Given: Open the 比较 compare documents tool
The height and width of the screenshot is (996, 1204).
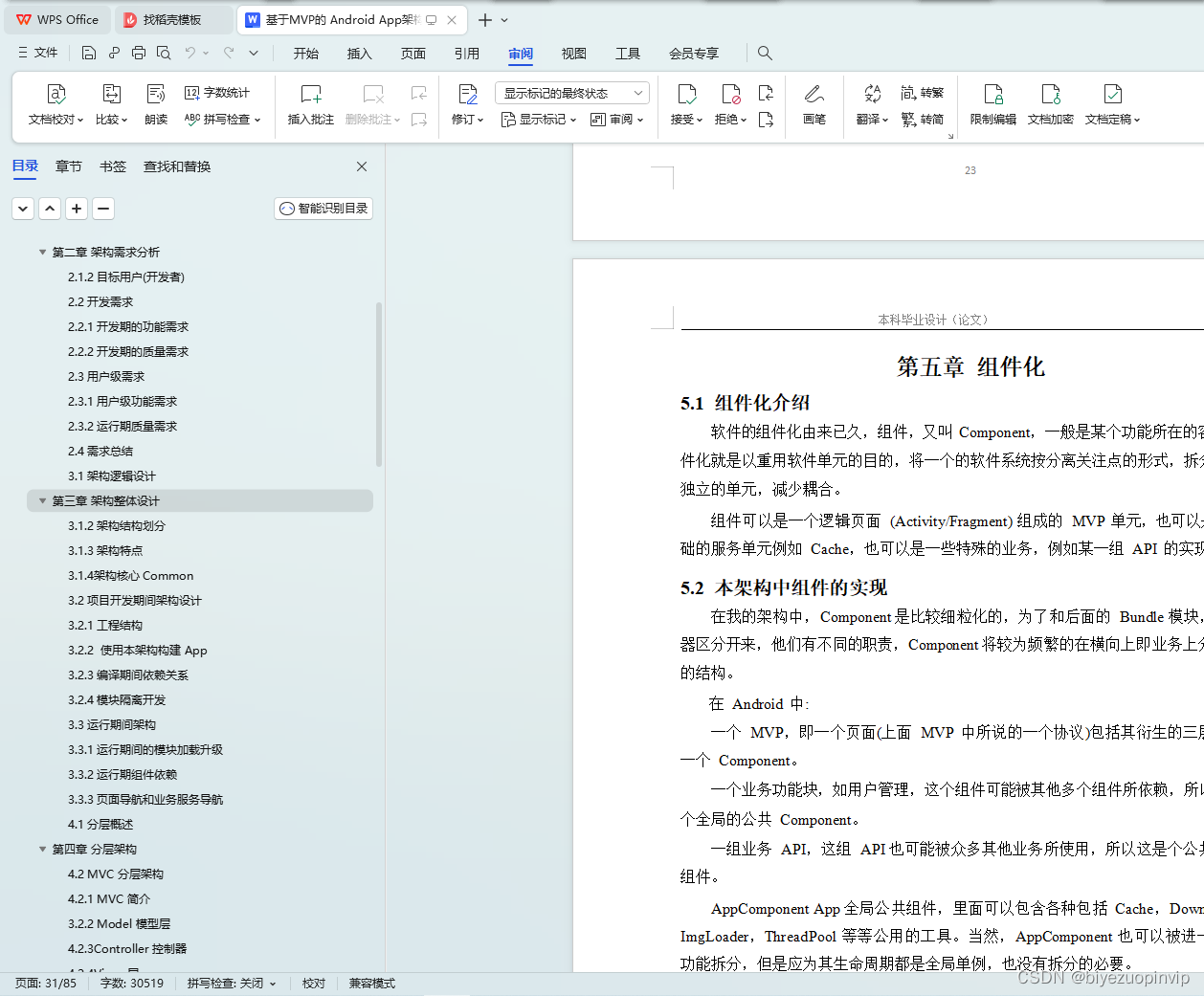Looking at the screenshot, I should [x=111, y=104].
